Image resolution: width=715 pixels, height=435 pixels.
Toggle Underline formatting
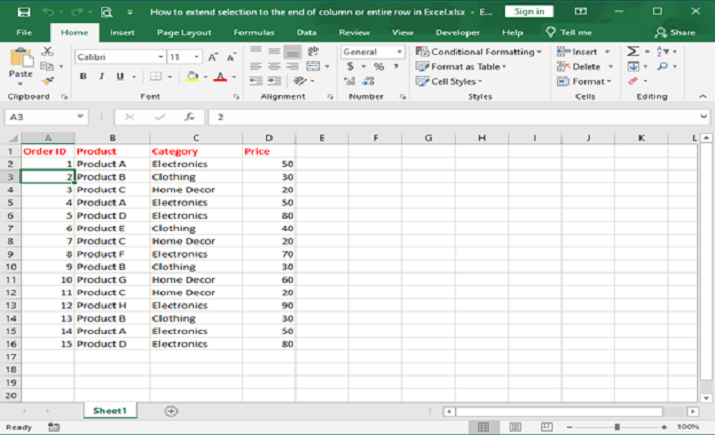pos(119,76)
